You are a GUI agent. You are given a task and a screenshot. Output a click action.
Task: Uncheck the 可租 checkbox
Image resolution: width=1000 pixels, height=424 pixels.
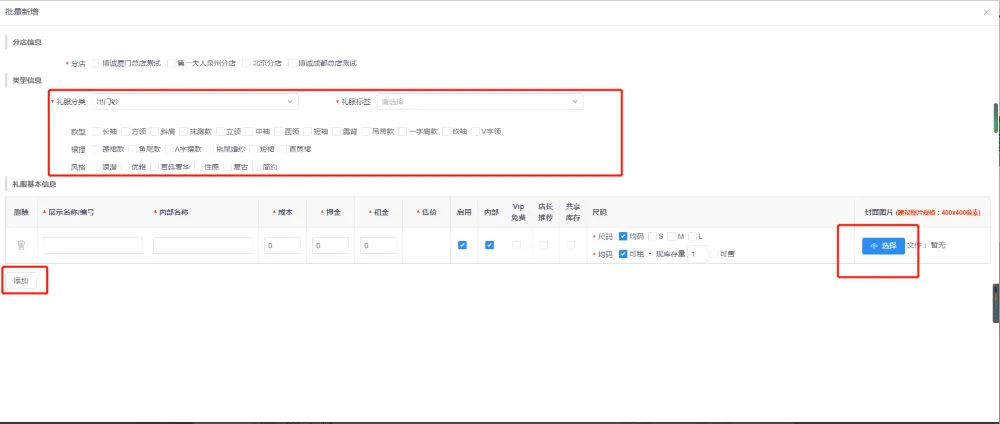click(x=623, y=254)
